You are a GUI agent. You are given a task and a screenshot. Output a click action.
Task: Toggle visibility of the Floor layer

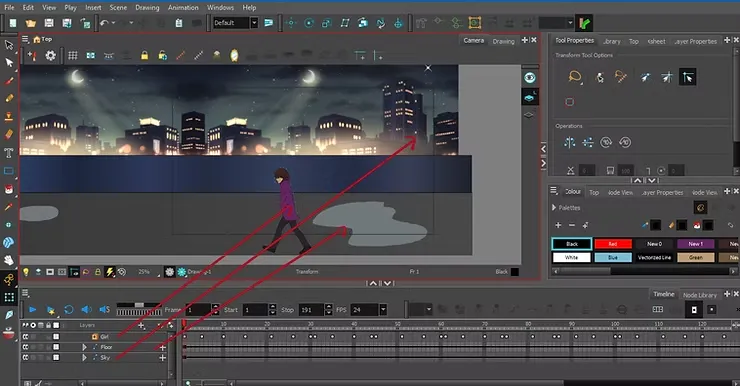coord(25,347)
